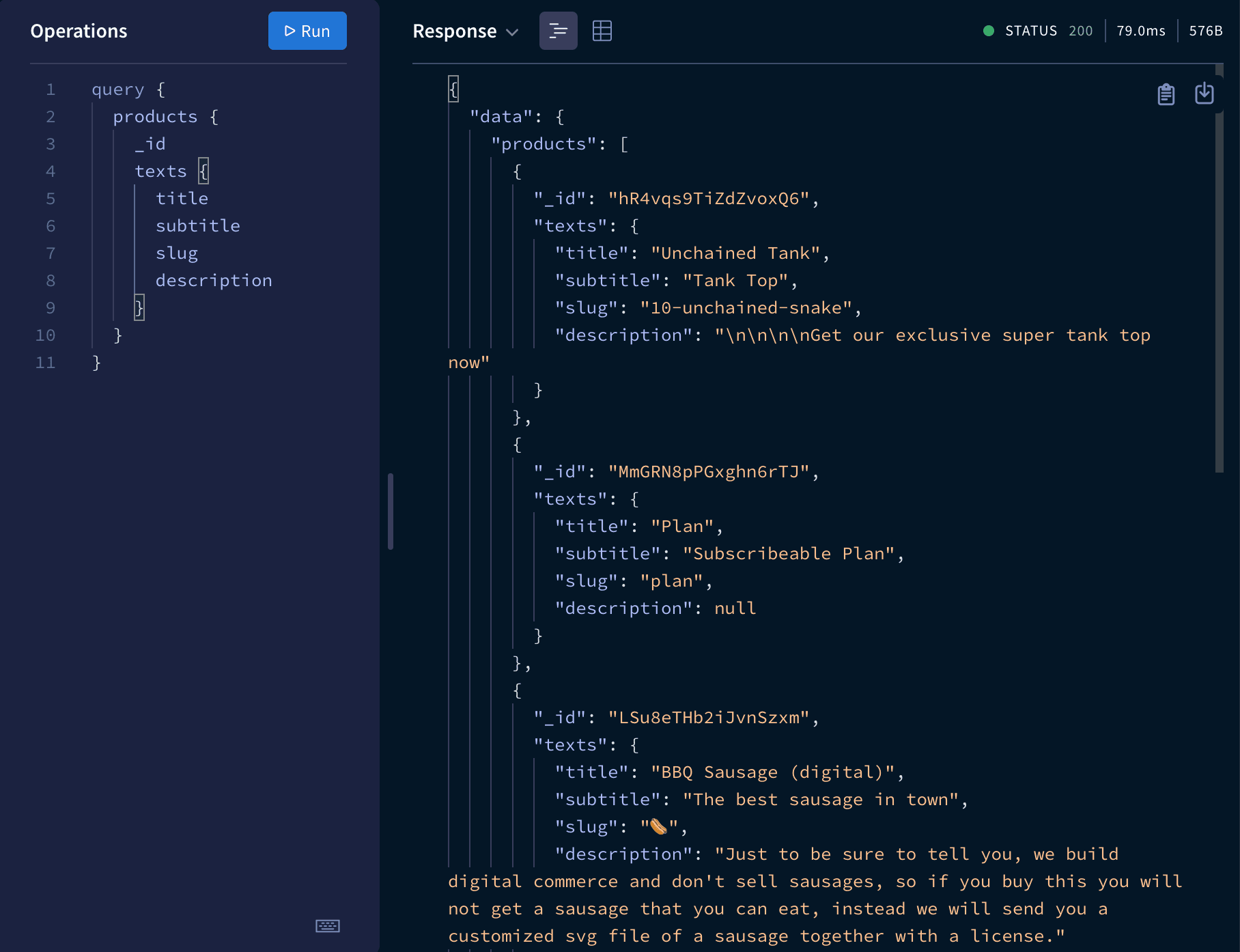Open the Response view dropdown

513,32
